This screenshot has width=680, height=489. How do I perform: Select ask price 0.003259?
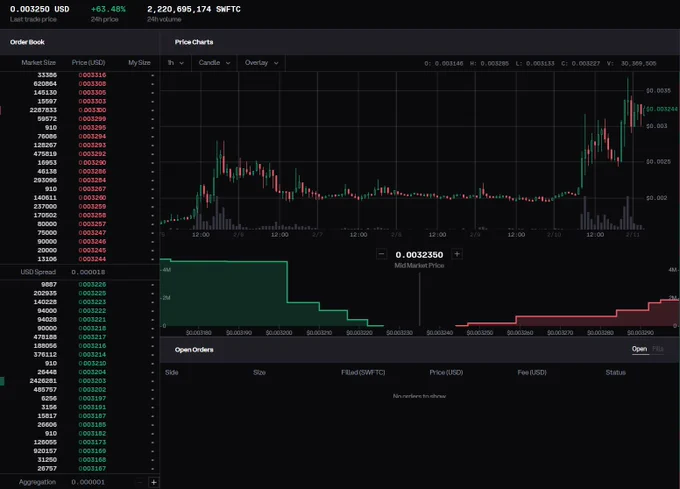point(92,206)
